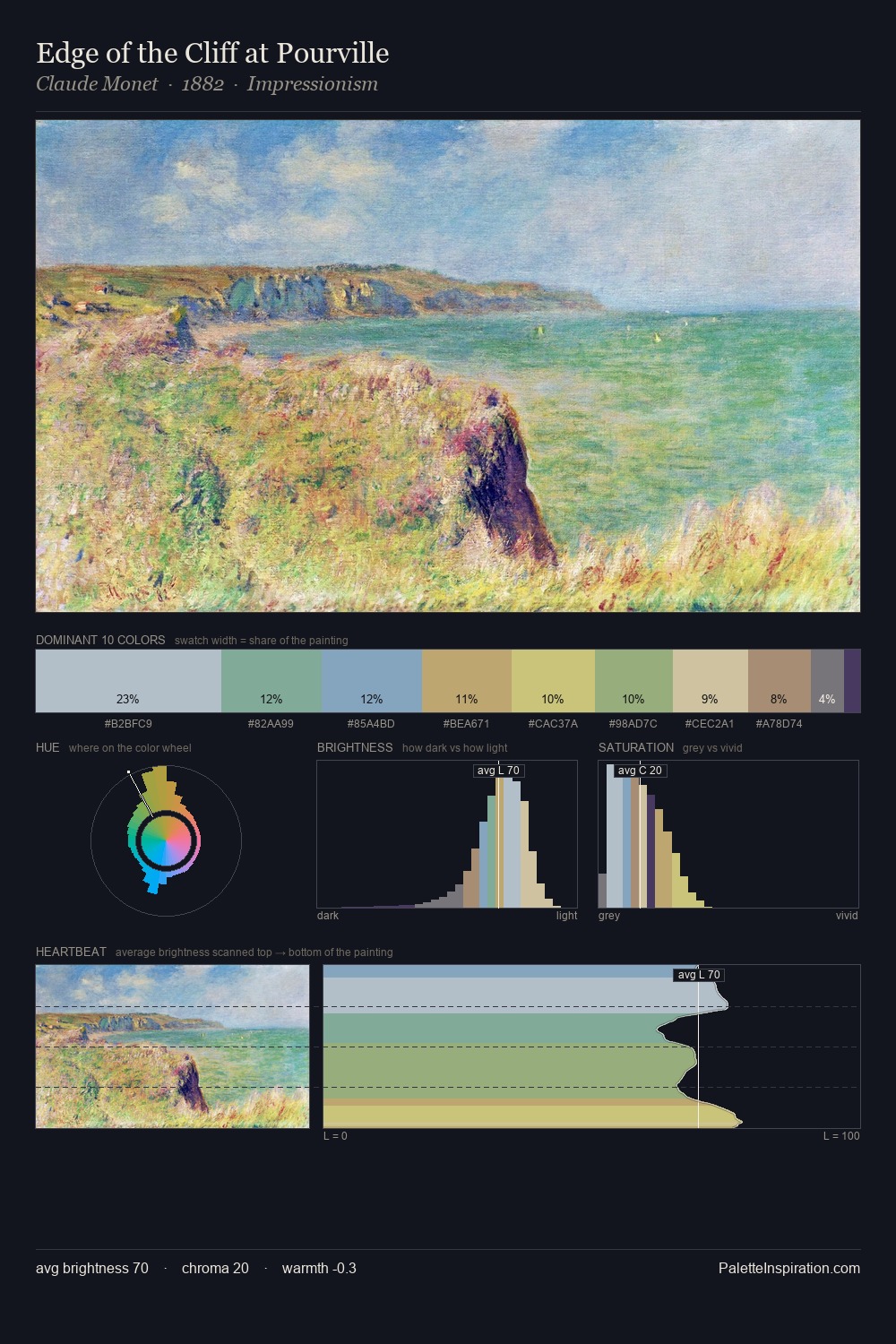Click the 'SATURATION' section heading
Screen dimensions: 896x1344
coord(636,747)
